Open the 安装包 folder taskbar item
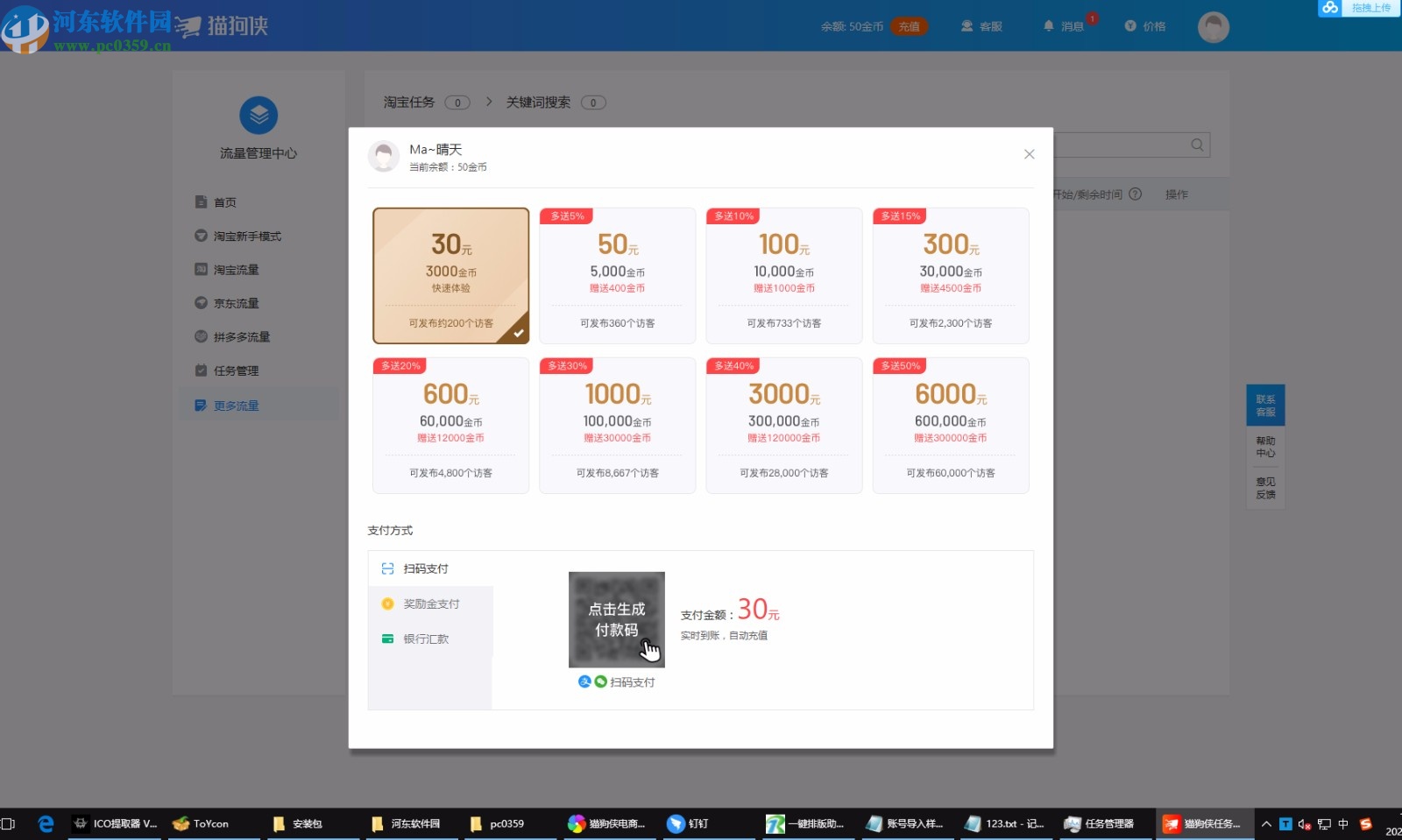The height and width of the screenshot is (840, 1402). pos(314,823)
